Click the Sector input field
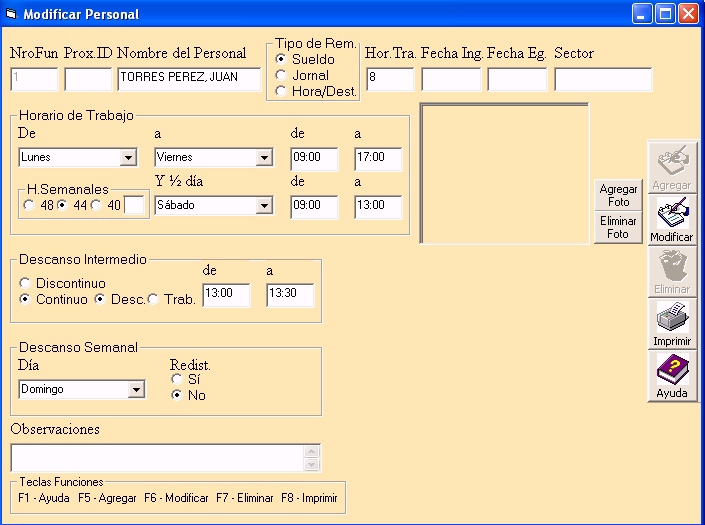Screen dimensions: 705x525 [x=603, y=79]
